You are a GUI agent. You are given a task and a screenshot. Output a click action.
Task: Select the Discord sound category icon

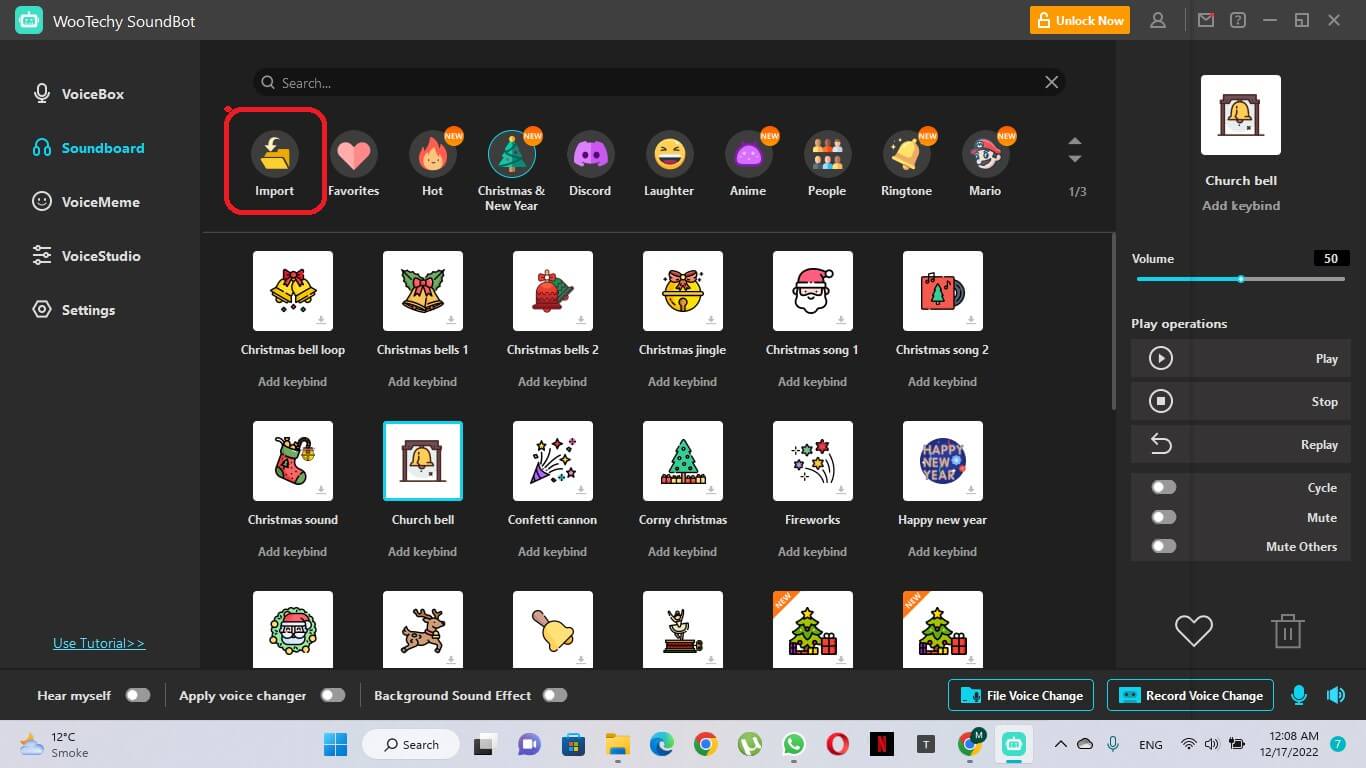(x=590, y=155)
